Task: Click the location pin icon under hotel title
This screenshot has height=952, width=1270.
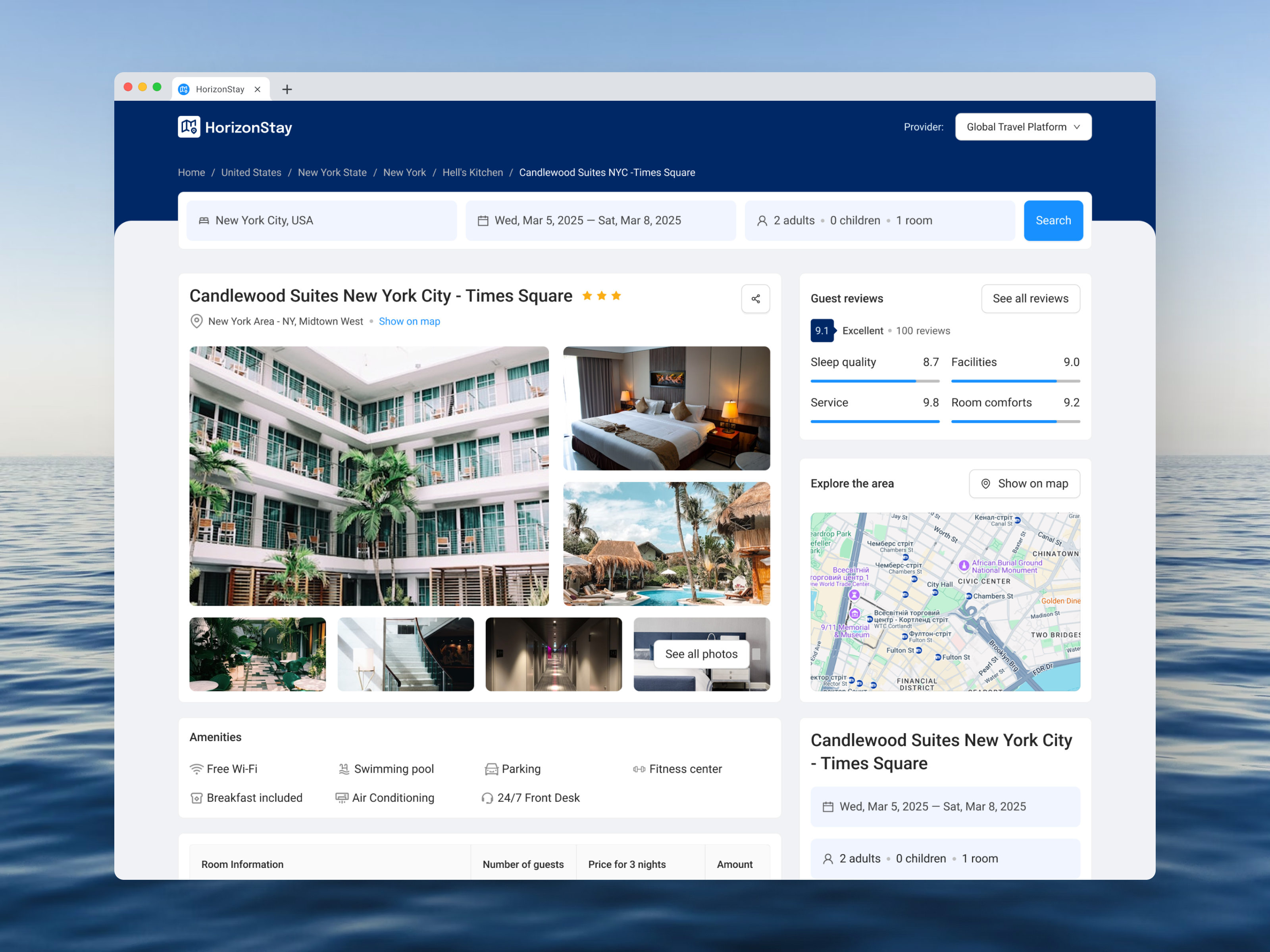Action: point(196,321)
